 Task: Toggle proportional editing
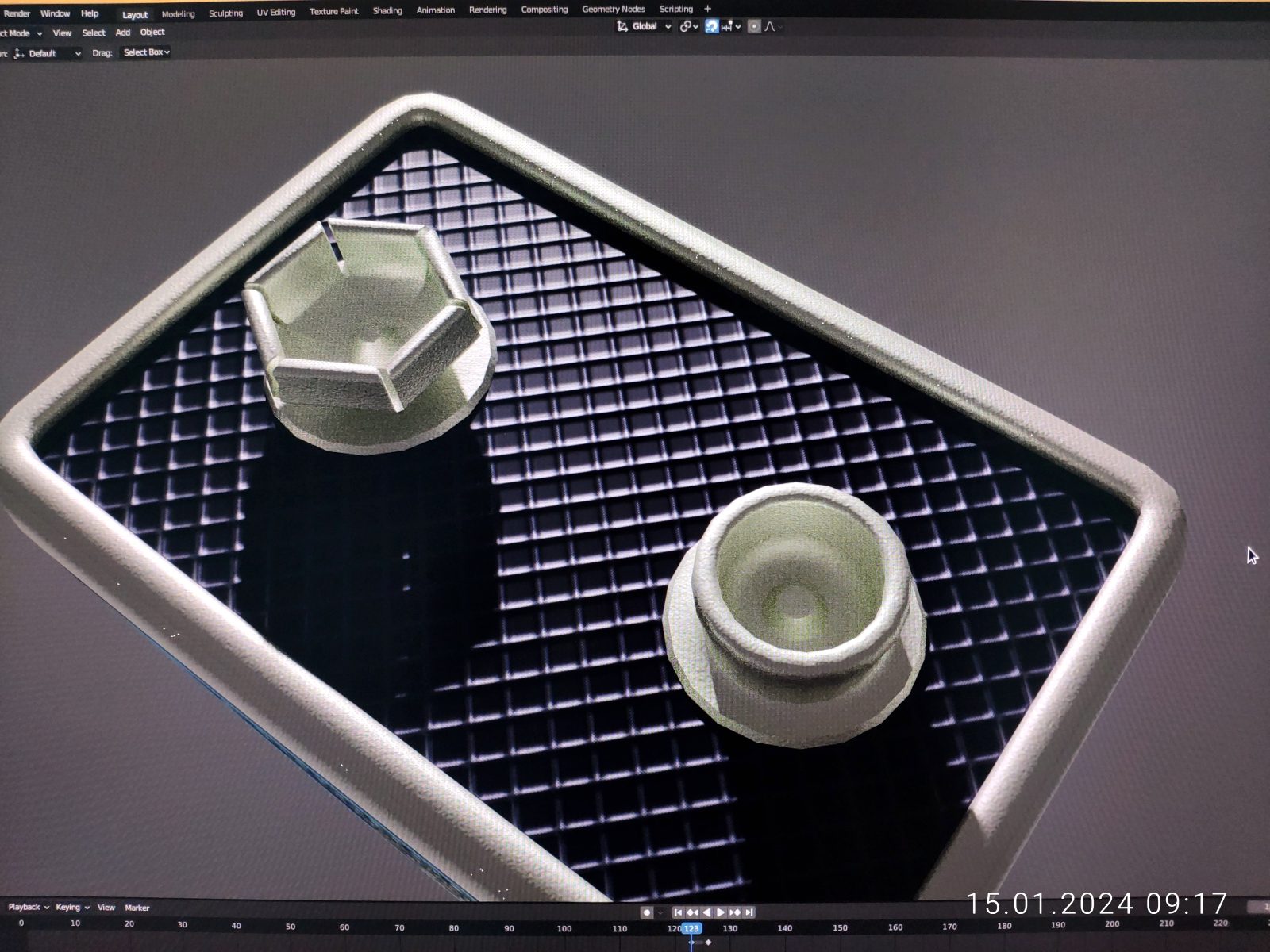754,26
